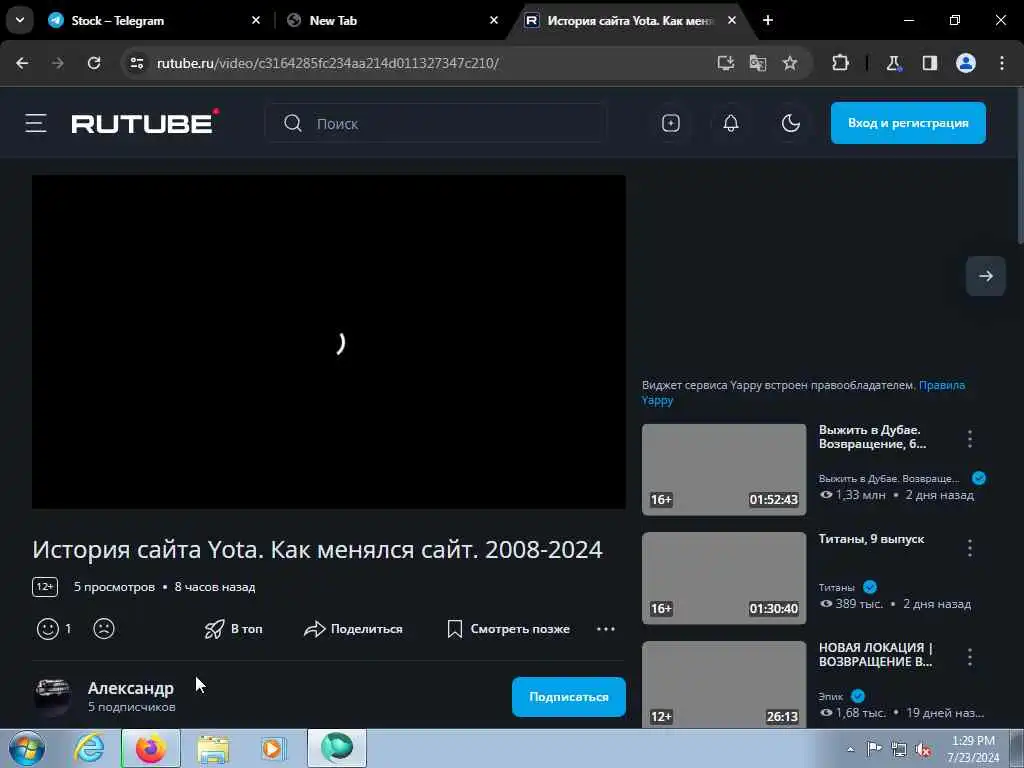
Task: Bookmark this page with star icon
Action: [790, 63]
